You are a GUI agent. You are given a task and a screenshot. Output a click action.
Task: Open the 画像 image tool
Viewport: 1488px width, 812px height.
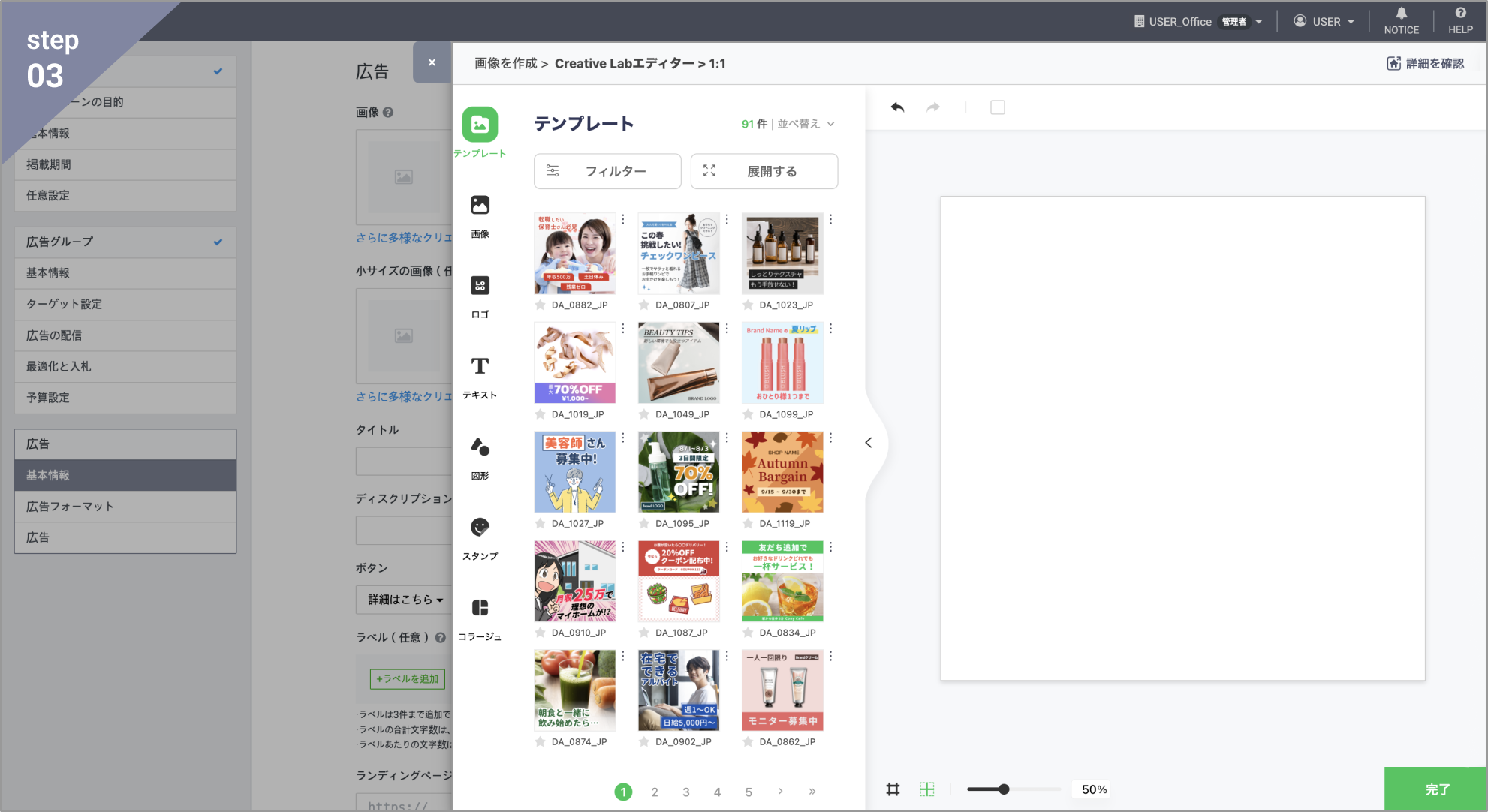tap(480, 205)
